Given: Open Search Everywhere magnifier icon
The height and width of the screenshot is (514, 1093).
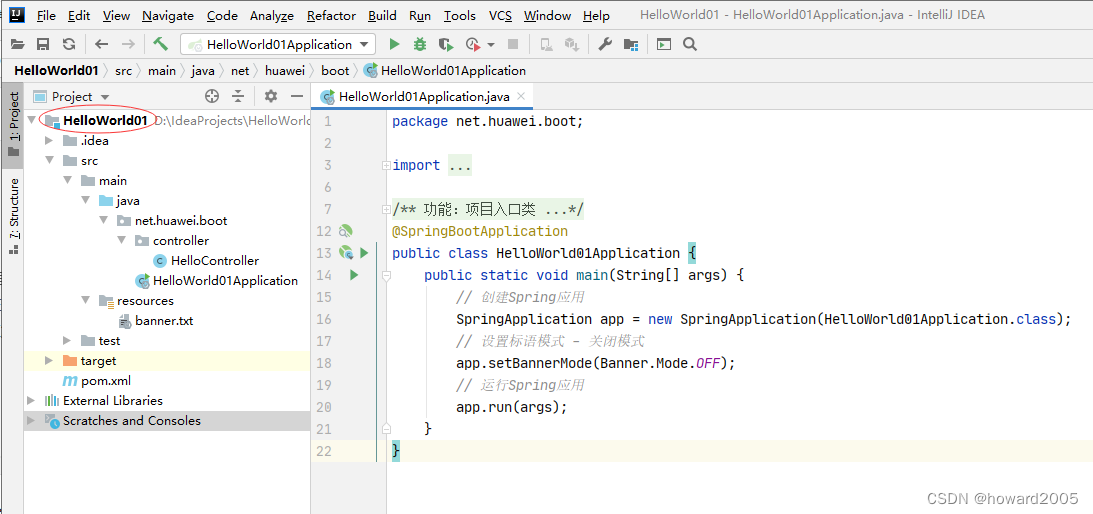Looking at the screenshot, I should click(689, 45).
